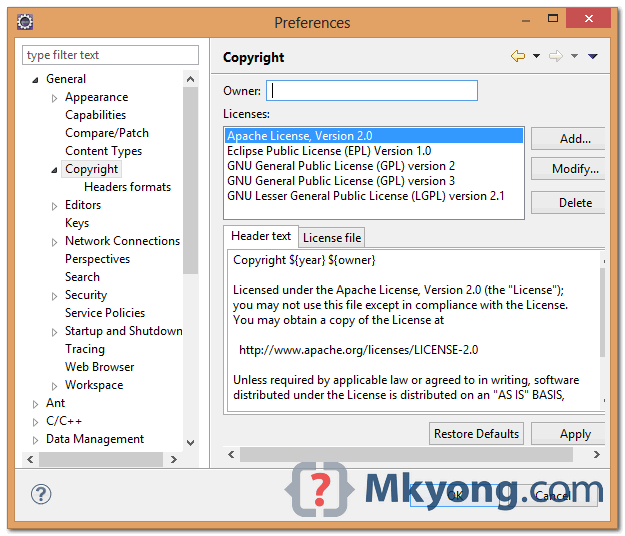Open the help question mark icon
The image size is (625, 536).
[x=41, y=494]
